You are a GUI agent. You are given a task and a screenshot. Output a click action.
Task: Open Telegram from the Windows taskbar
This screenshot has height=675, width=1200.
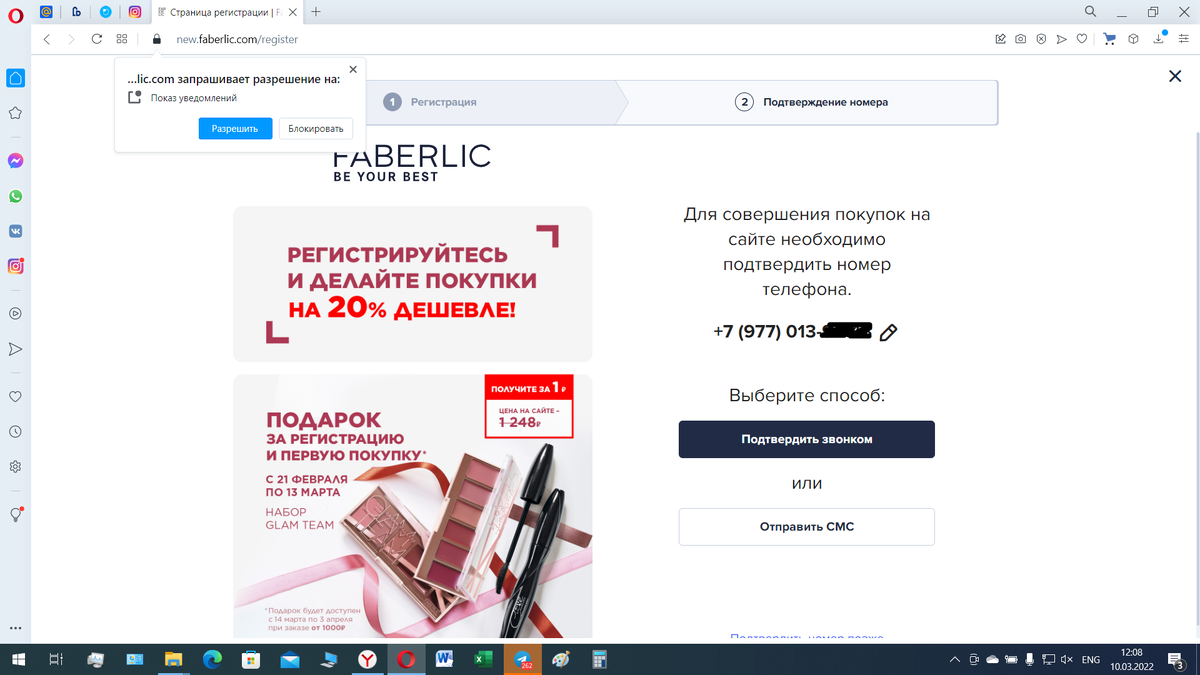coord(523,659)
